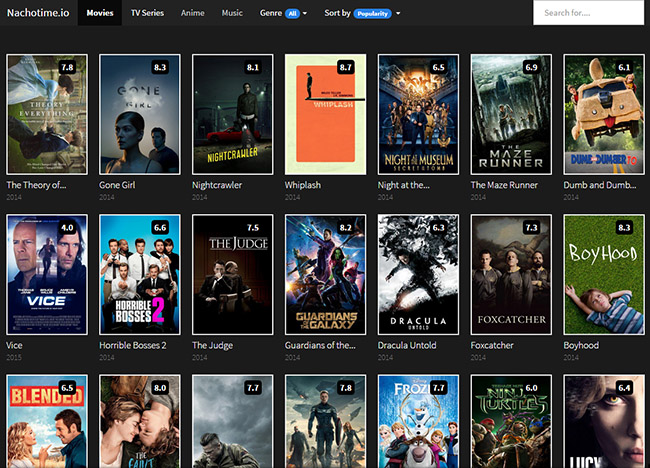Open Night at the Museum poster
Screen dimensions: 650x468
418,114
